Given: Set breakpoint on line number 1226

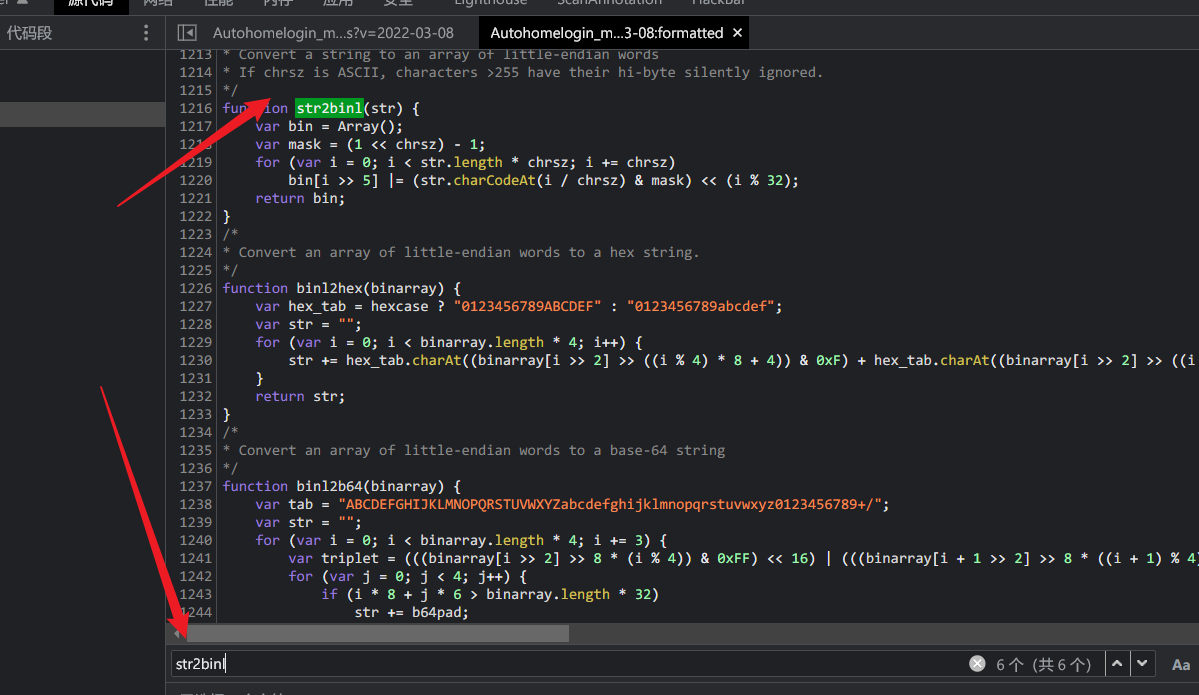Looking at the screenshot, I should pos(195,288).
